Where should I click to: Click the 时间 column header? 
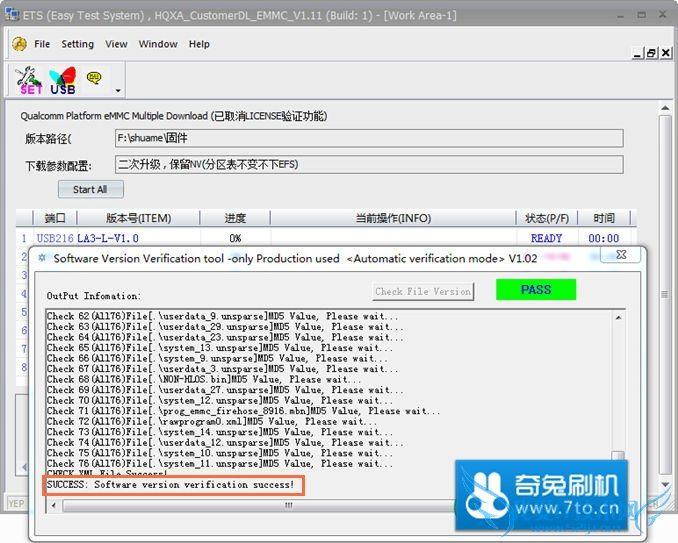click(x=604, y=218)
